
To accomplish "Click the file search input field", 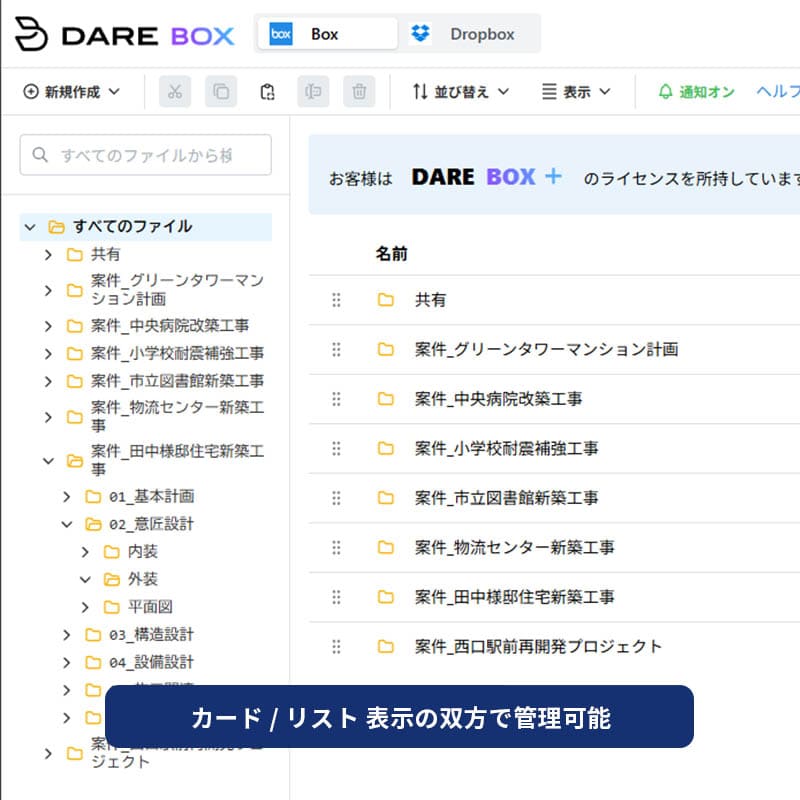I will [x=146, y=155].
